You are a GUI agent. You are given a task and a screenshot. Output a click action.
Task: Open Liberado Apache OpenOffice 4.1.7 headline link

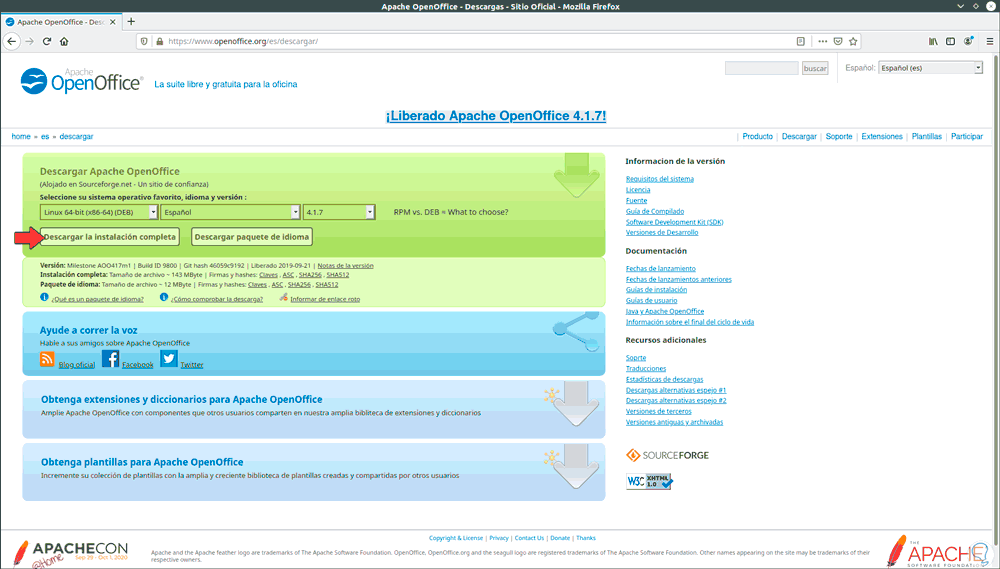(x=496, y=116)
